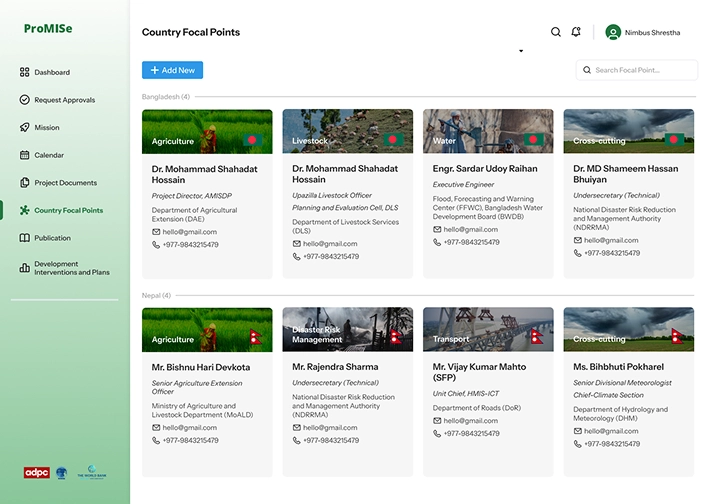Click the search magnifier icon in header
This screenshot has width=710, height=504.
tap(556, 32)
